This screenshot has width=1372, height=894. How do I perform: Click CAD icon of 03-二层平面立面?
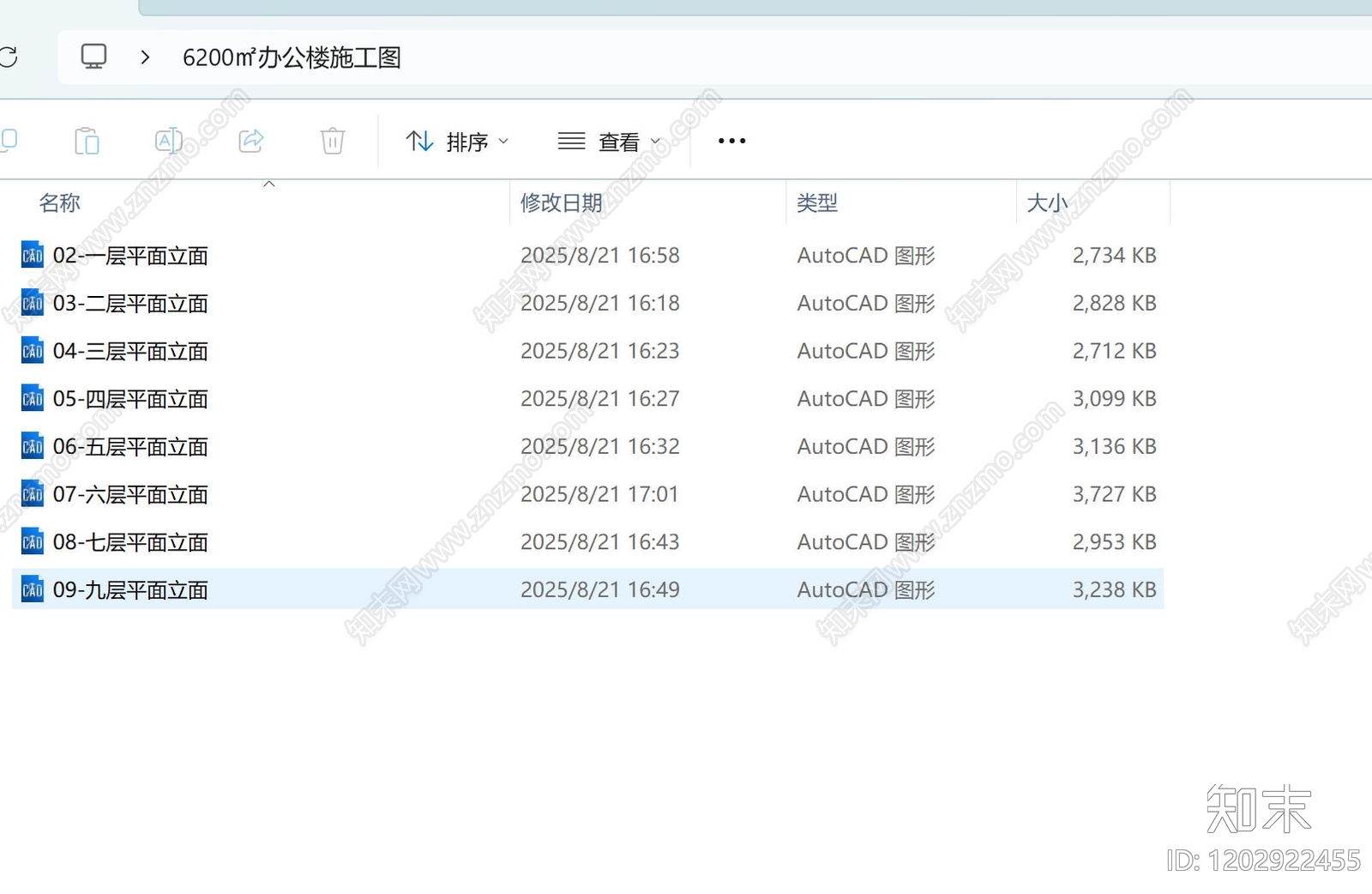(32, 303)
